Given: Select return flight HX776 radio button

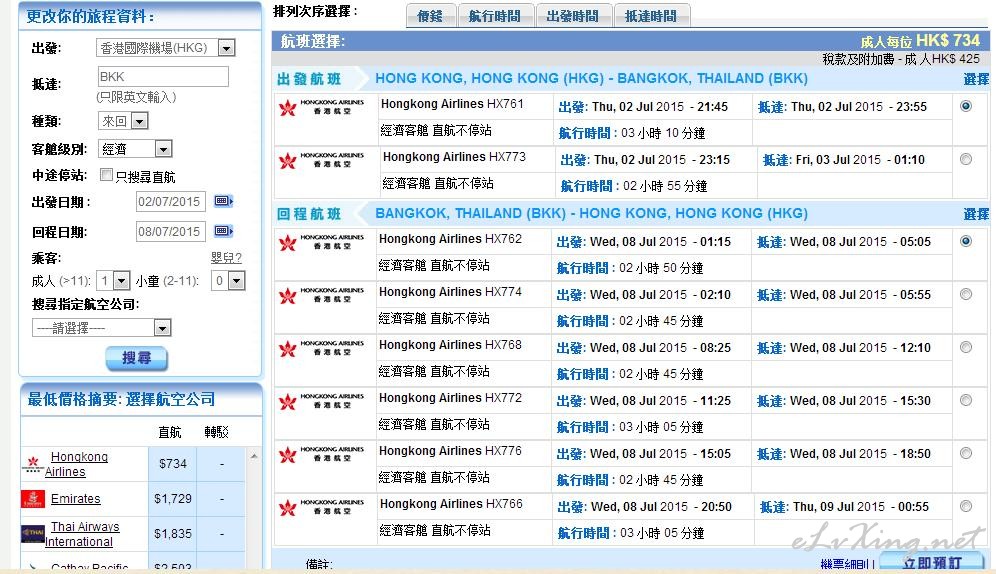Looking at the screenshot, I should click(x=966, y=453).
